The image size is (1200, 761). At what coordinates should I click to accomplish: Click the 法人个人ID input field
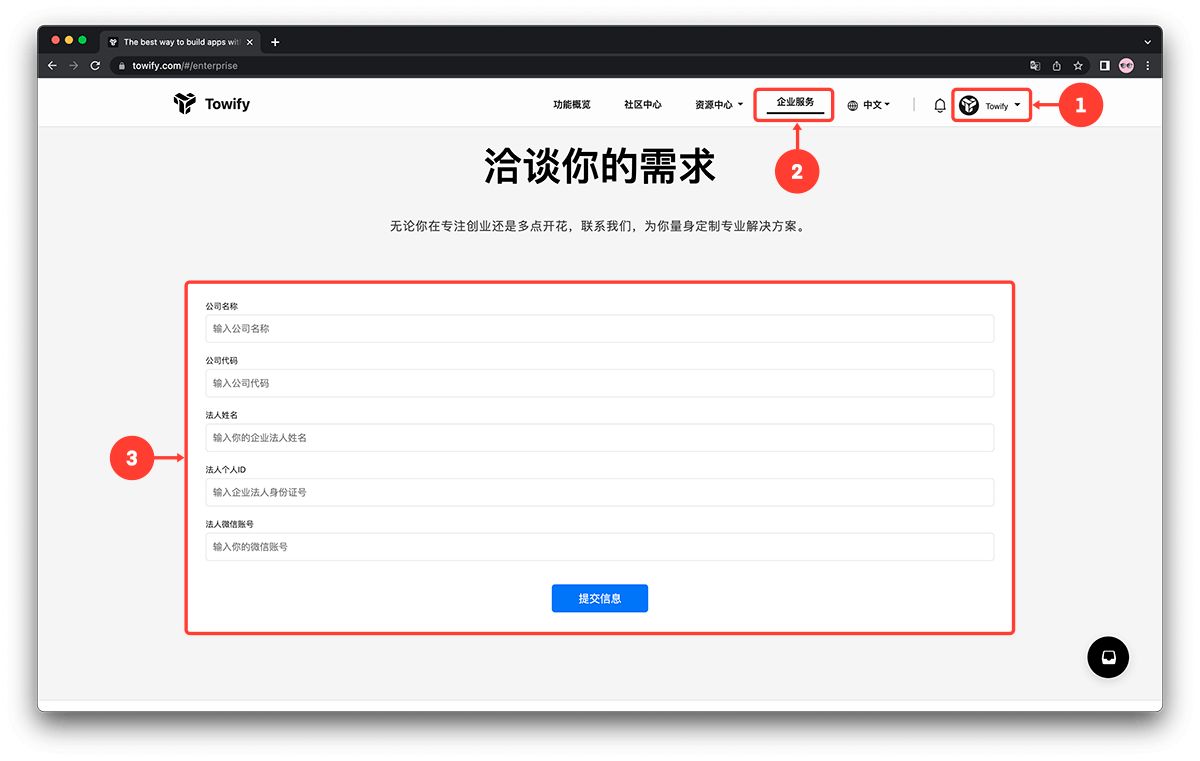click(x=600, y=492)
